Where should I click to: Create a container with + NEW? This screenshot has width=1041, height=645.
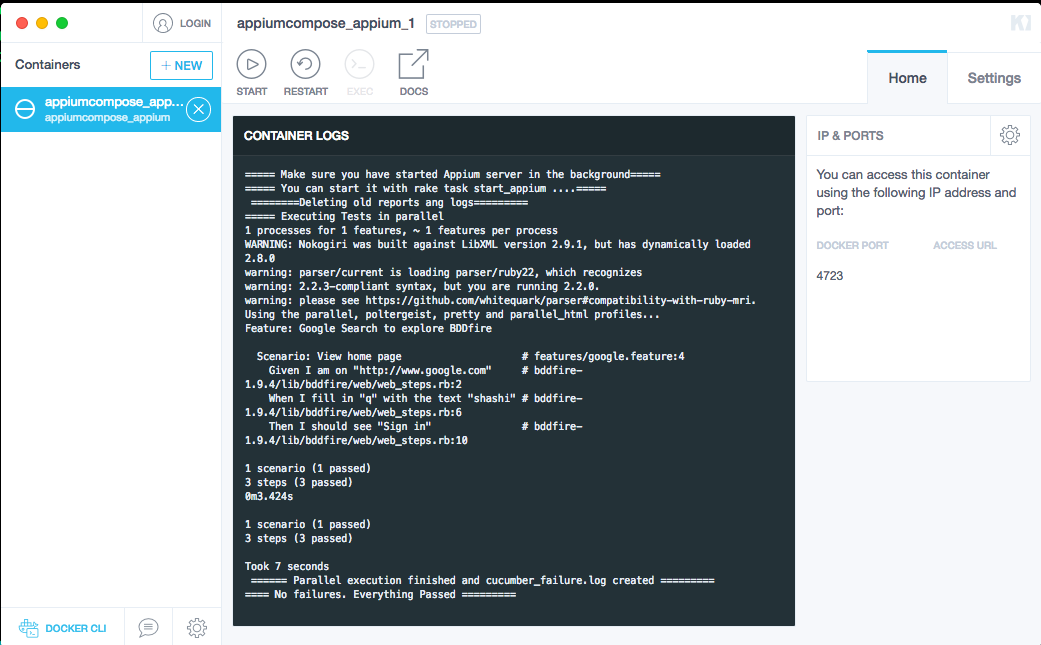tap(181, 65)
